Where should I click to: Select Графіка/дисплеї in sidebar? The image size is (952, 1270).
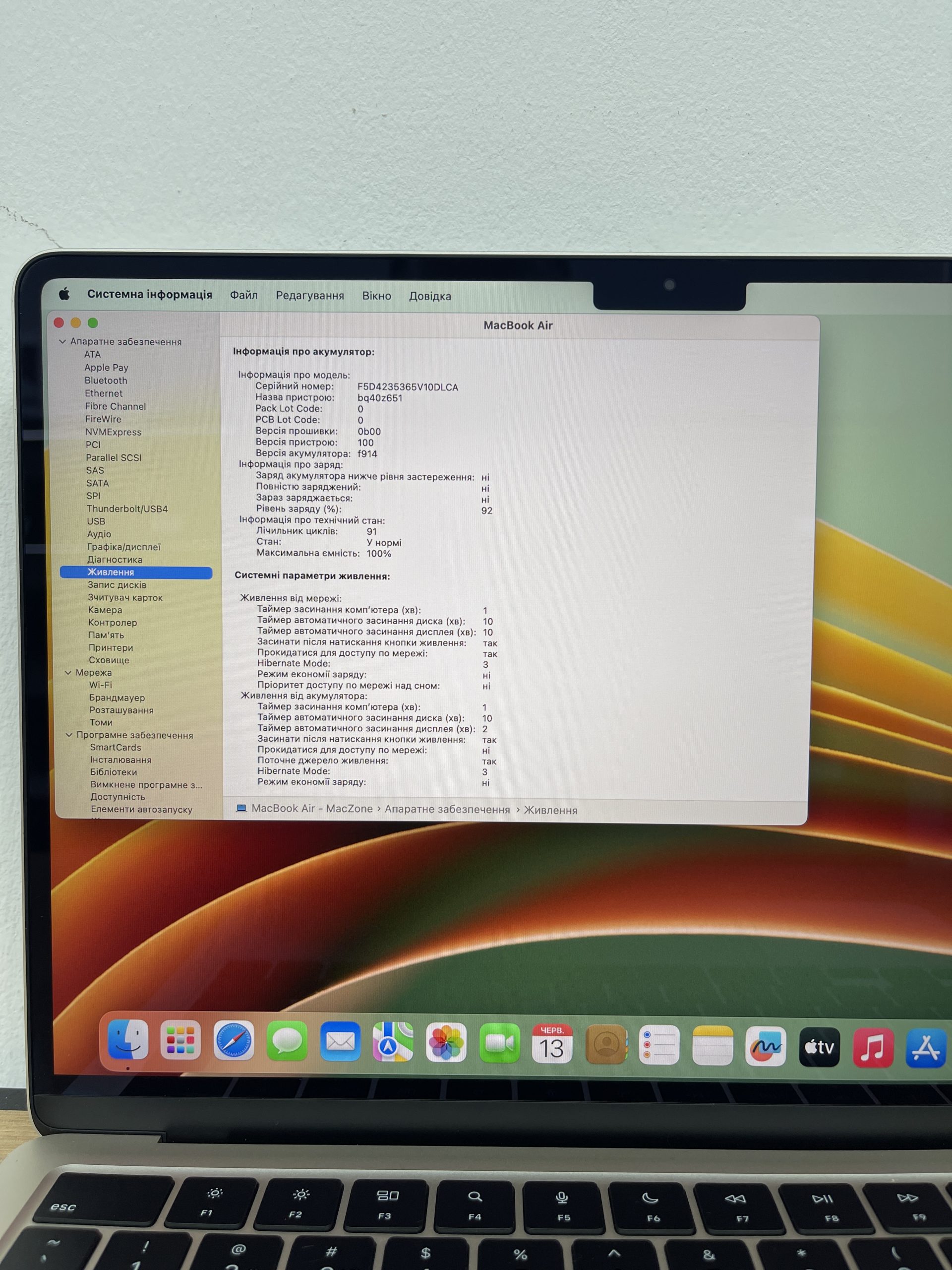(x=124, y=547)
